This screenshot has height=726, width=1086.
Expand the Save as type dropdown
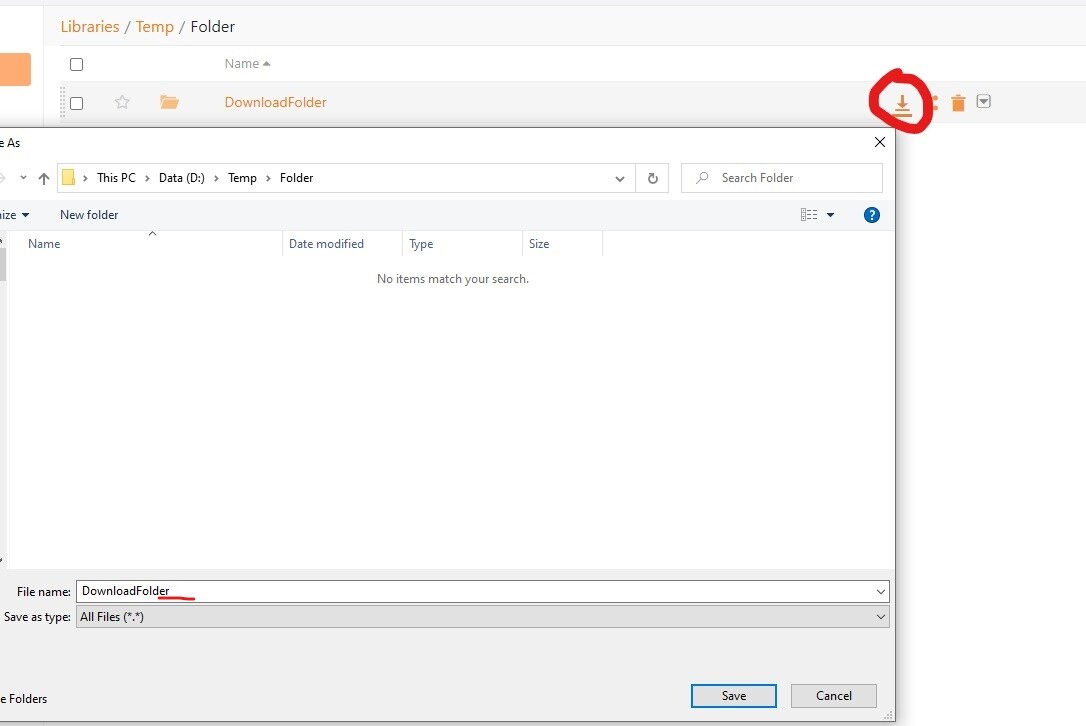(880, 617)
